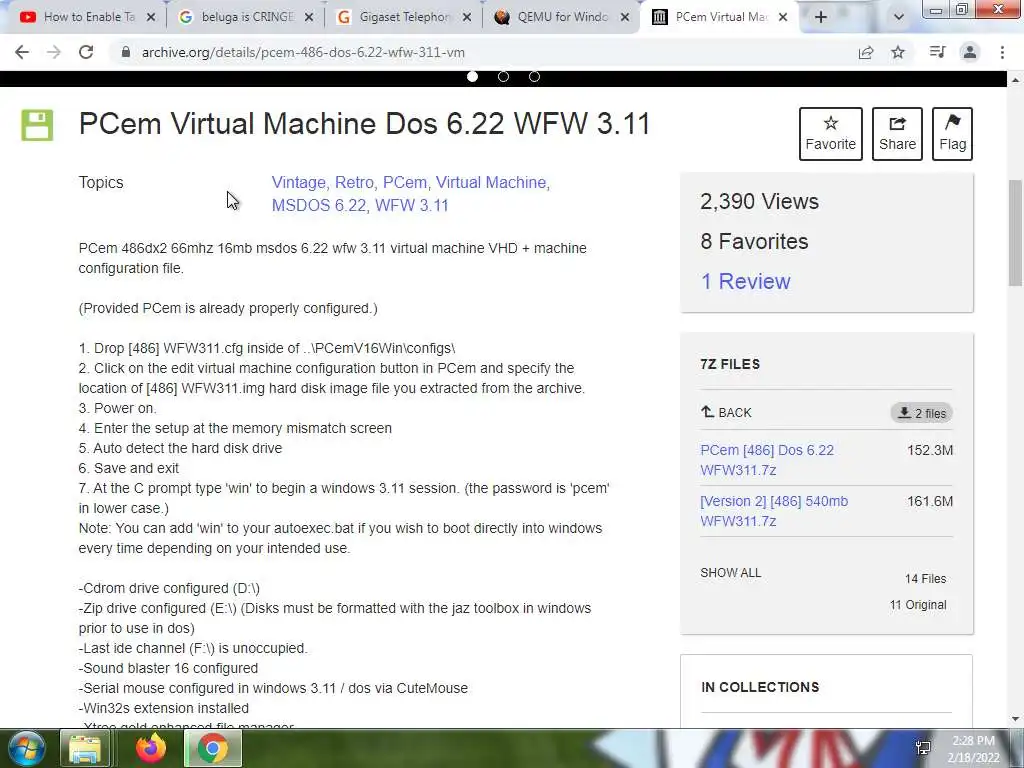Download the 2 files bundle
1024x768 pixels.
click(x=921, y=413)
